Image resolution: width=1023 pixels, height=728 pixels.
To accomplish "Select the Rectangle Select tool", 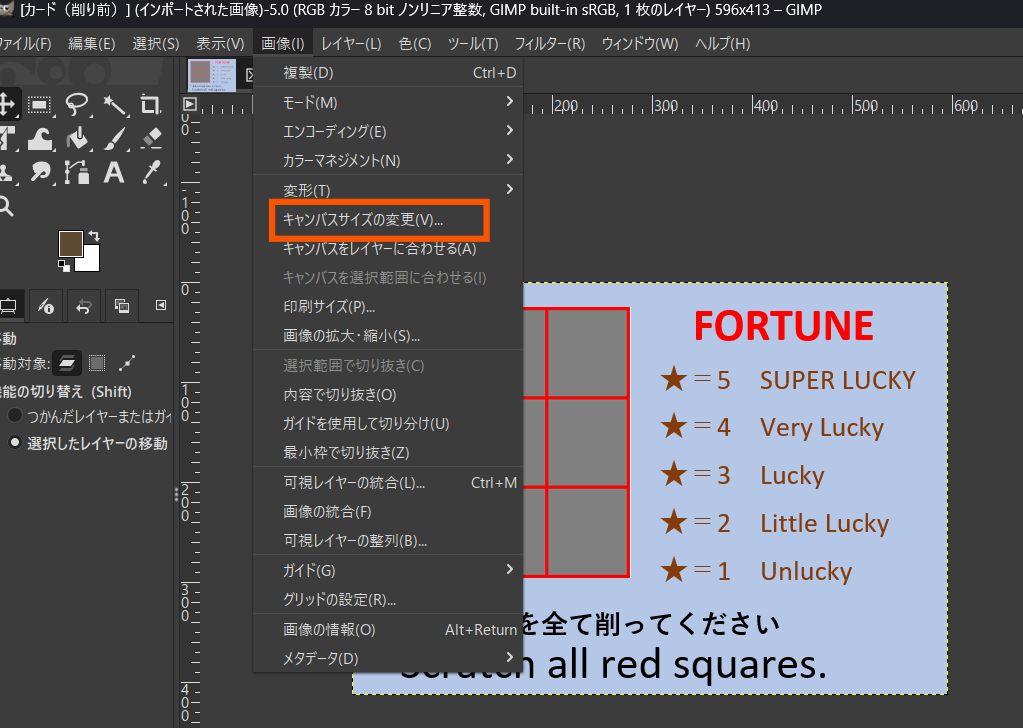I will coord(40,104).
